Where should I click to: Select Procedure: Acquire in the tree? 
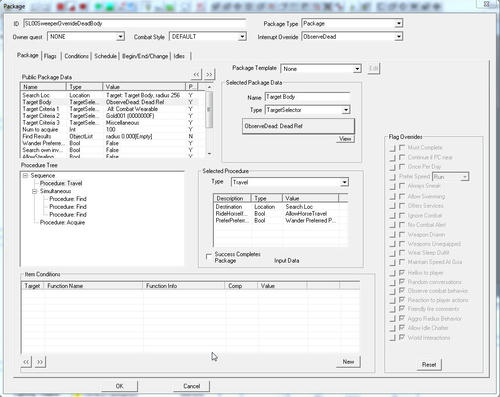[62, 222]
